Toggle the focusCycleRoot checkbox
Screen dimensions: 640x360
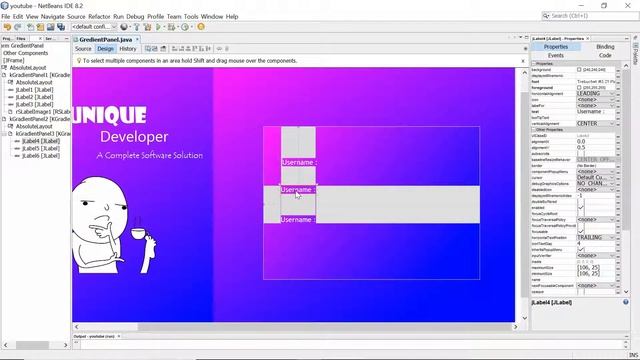[x=580, y=213]
